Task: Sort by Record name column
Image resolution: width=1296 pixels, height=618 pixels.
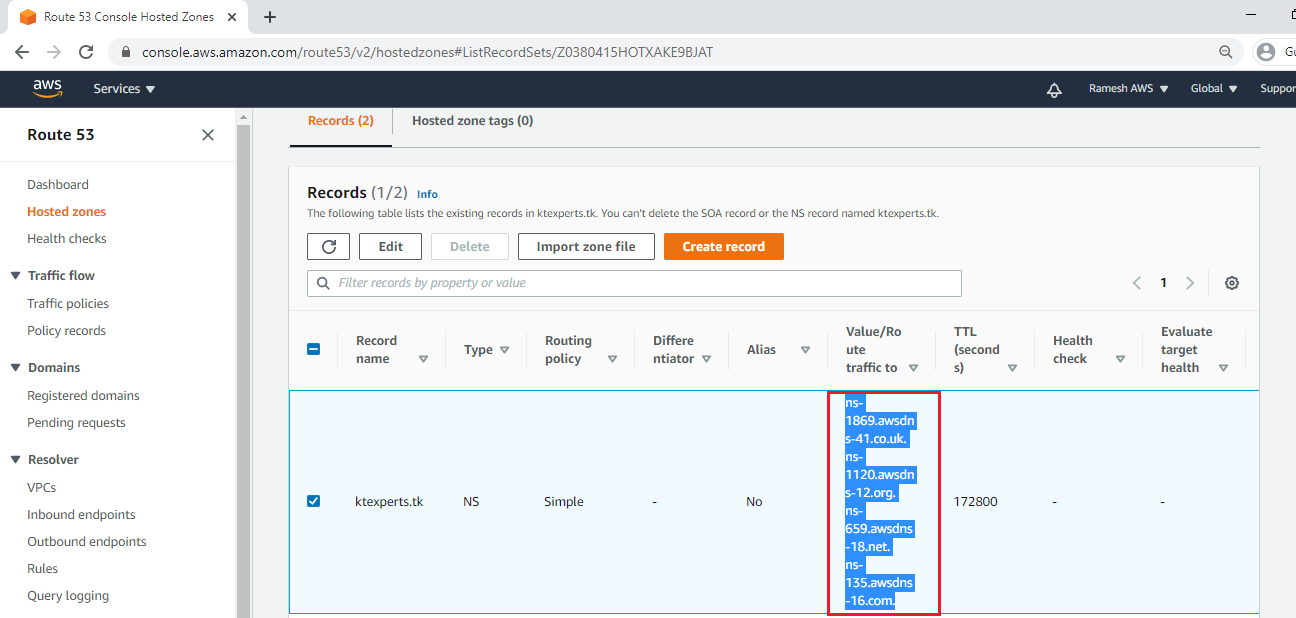Action: pos(423,359)
